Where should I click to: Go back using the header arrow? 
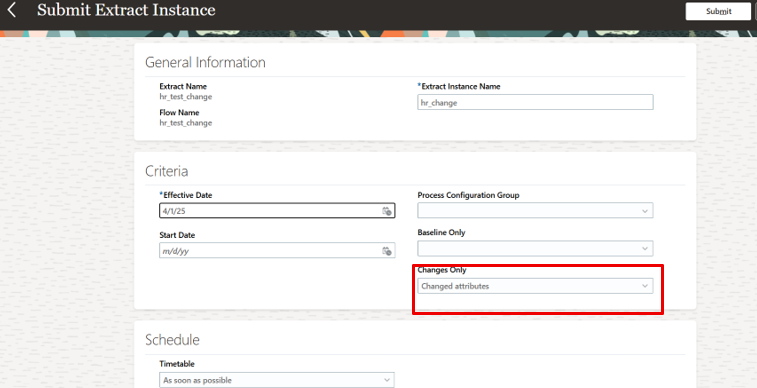tap(12, 10)
